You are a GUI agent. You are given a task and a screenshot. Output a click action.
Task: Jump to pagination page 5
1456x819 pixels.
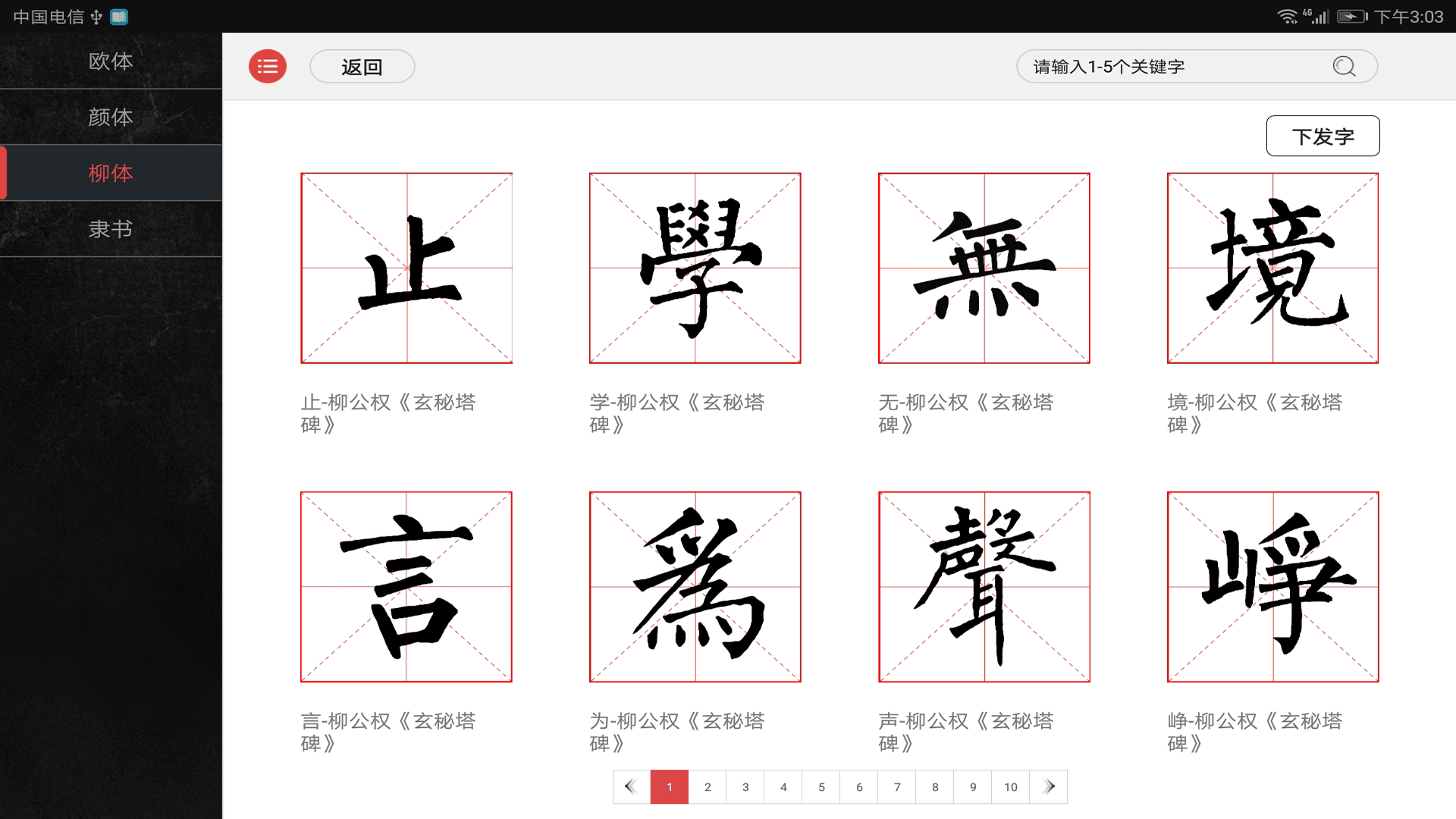(x=821, y=787)
